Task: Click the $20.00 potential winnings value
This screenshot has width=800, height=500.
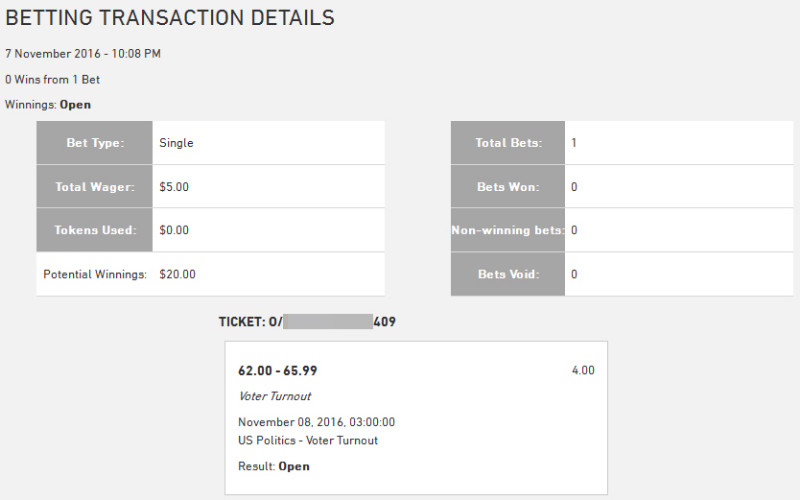Action: 177,274
